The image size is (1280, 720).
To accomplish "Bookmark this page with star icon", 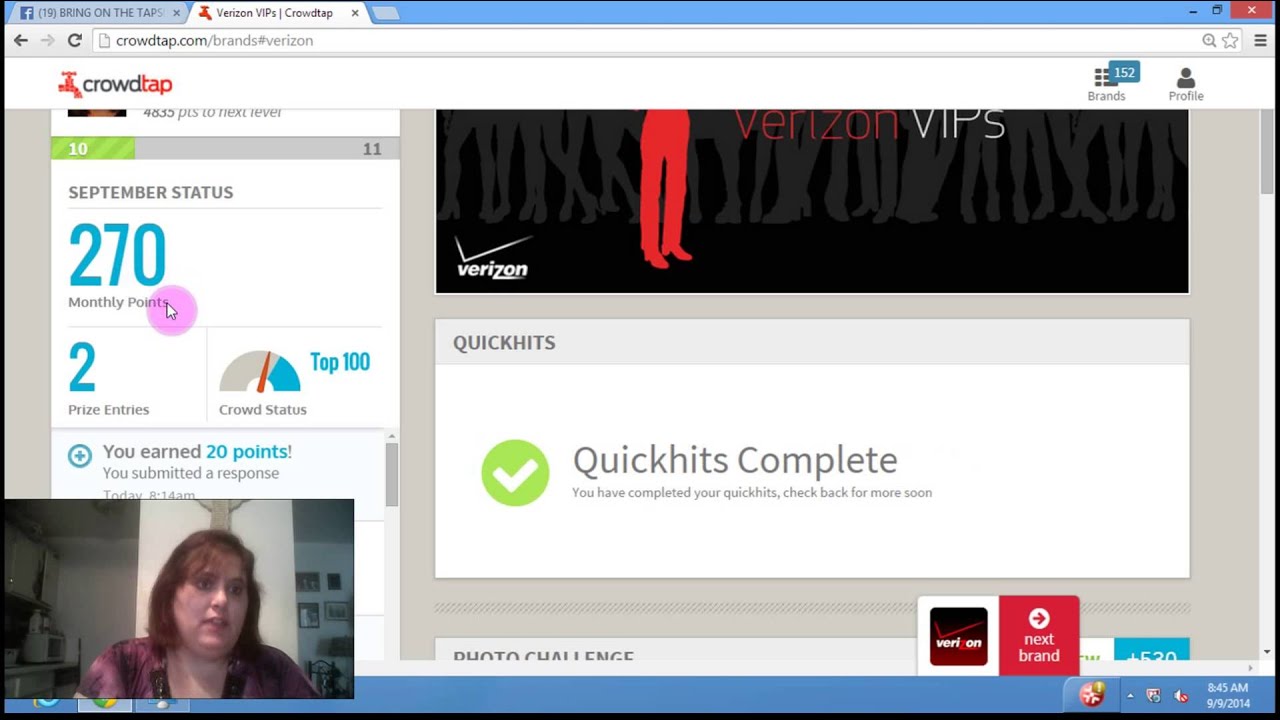I will coord(1230,40).
